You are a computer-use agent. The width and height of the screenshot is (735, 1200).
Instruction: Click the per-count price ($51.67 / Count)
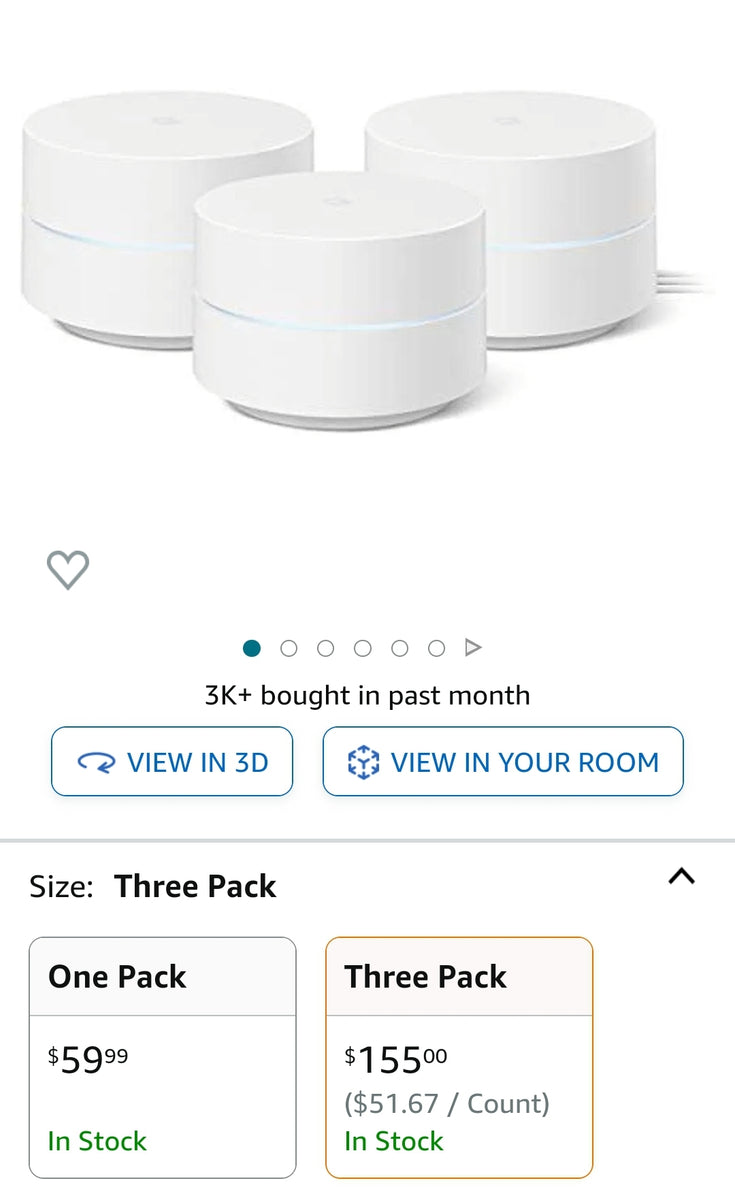446,1103
